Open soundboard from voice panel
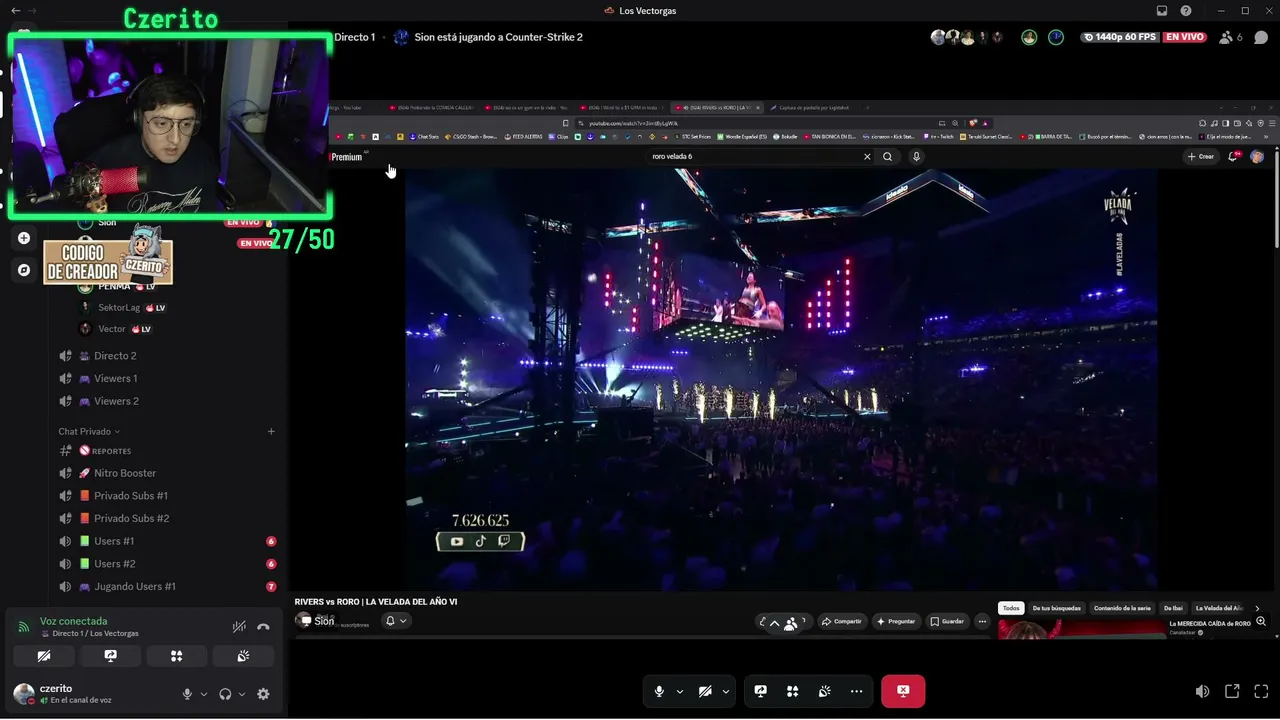Viewport: 1280px width, 720px height. coord(243,656)
